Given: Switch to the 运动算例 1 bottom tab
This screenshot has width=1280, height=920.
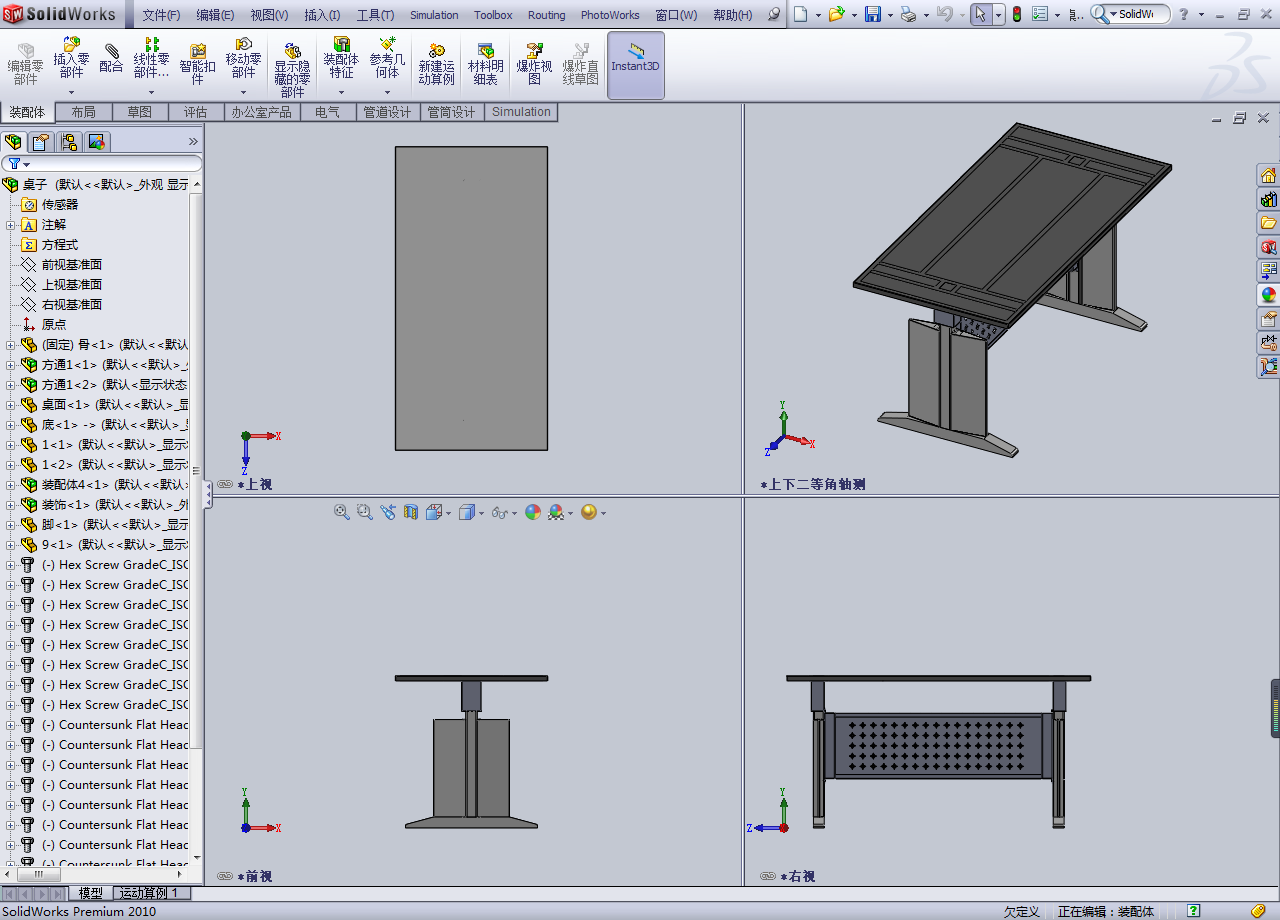Looking at the screenshot, I should (150, 893).
